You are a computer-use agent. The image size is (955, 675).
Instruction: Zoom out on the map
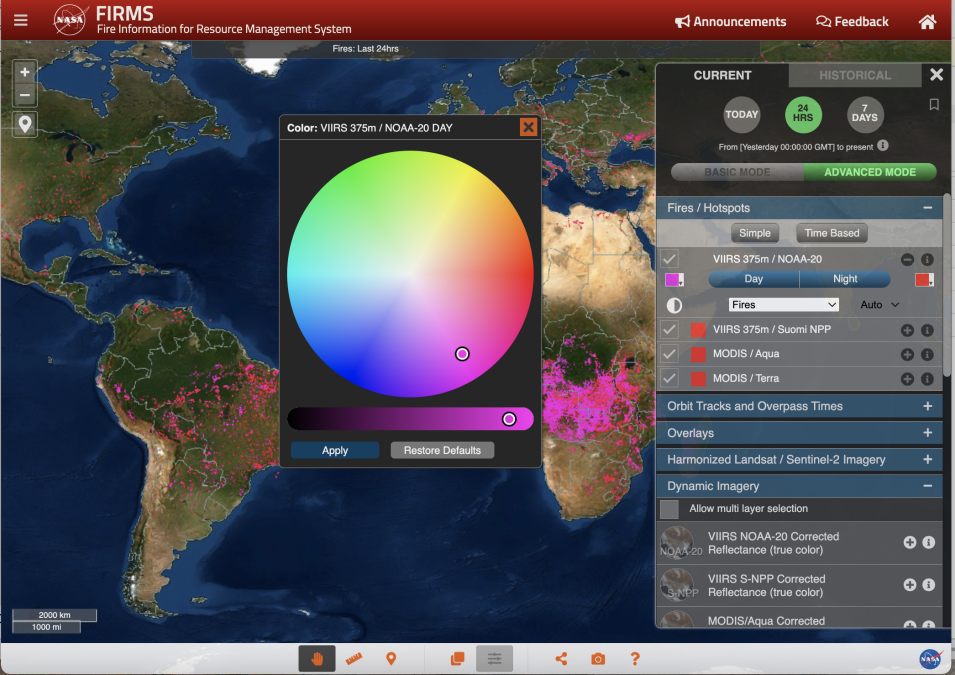pyautogui.click(x=25, y=95)
